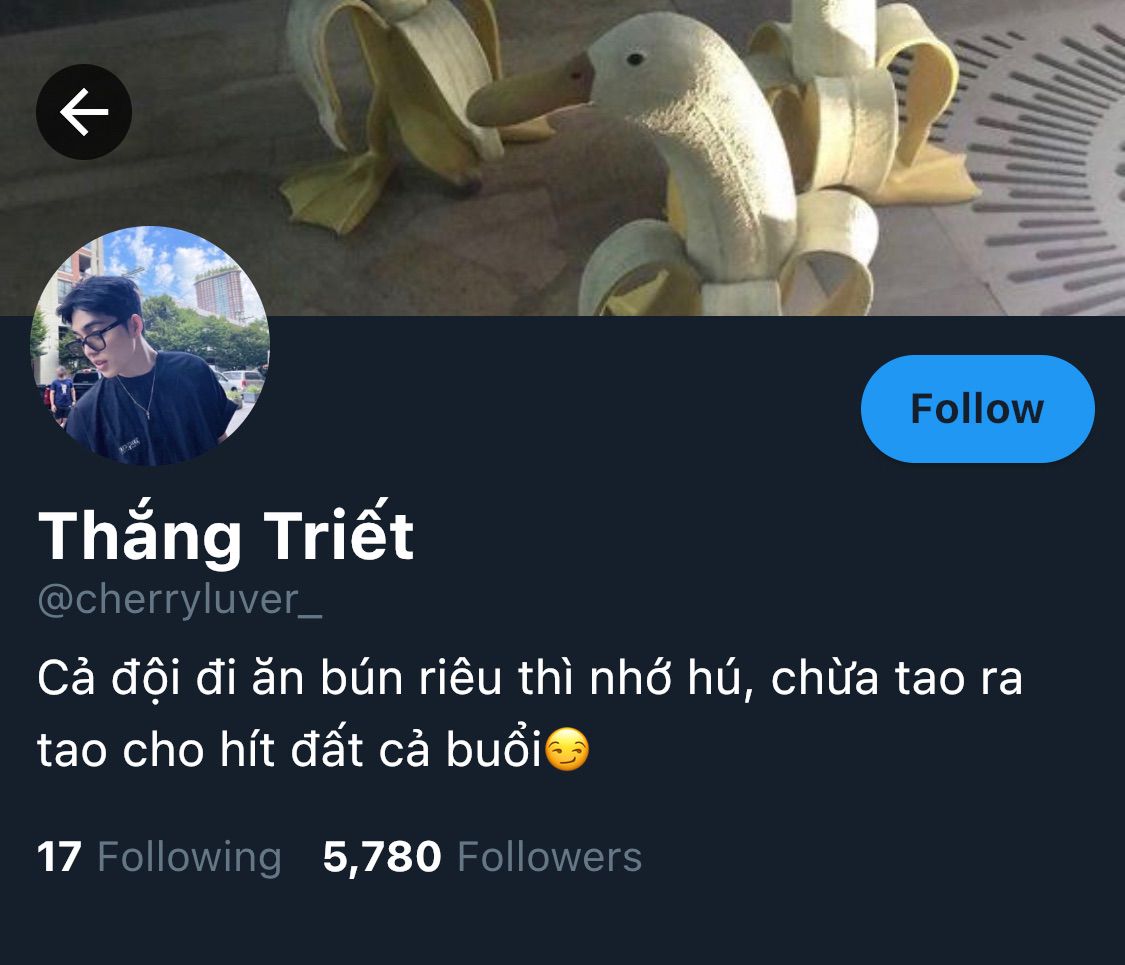Click bio line starting Cả đội đi ăn
This screenshot has width=1125, height=965.
click(x=529, y=678)
